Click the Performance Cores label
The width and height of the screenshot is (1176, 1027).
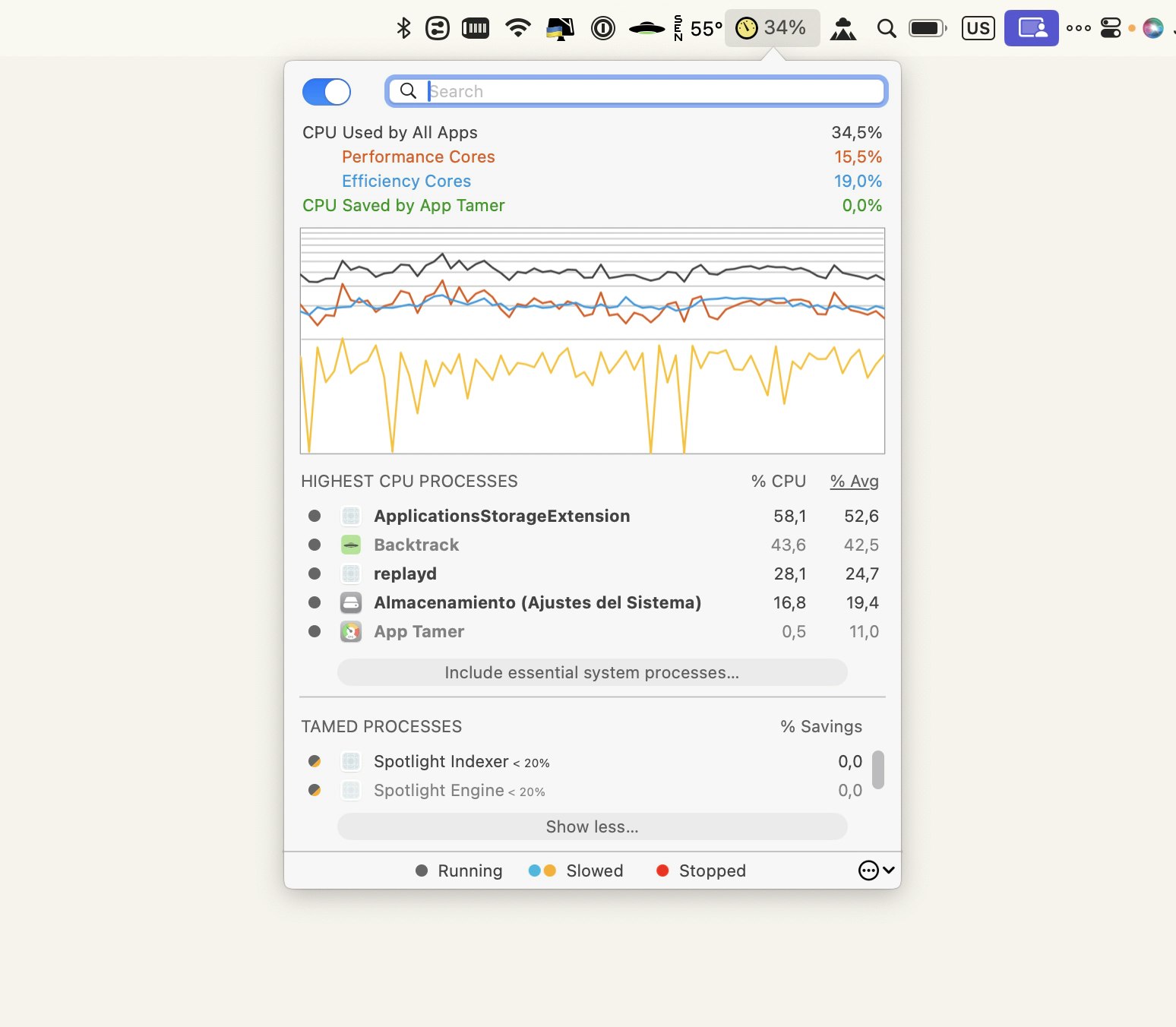[x=419, y=157]
